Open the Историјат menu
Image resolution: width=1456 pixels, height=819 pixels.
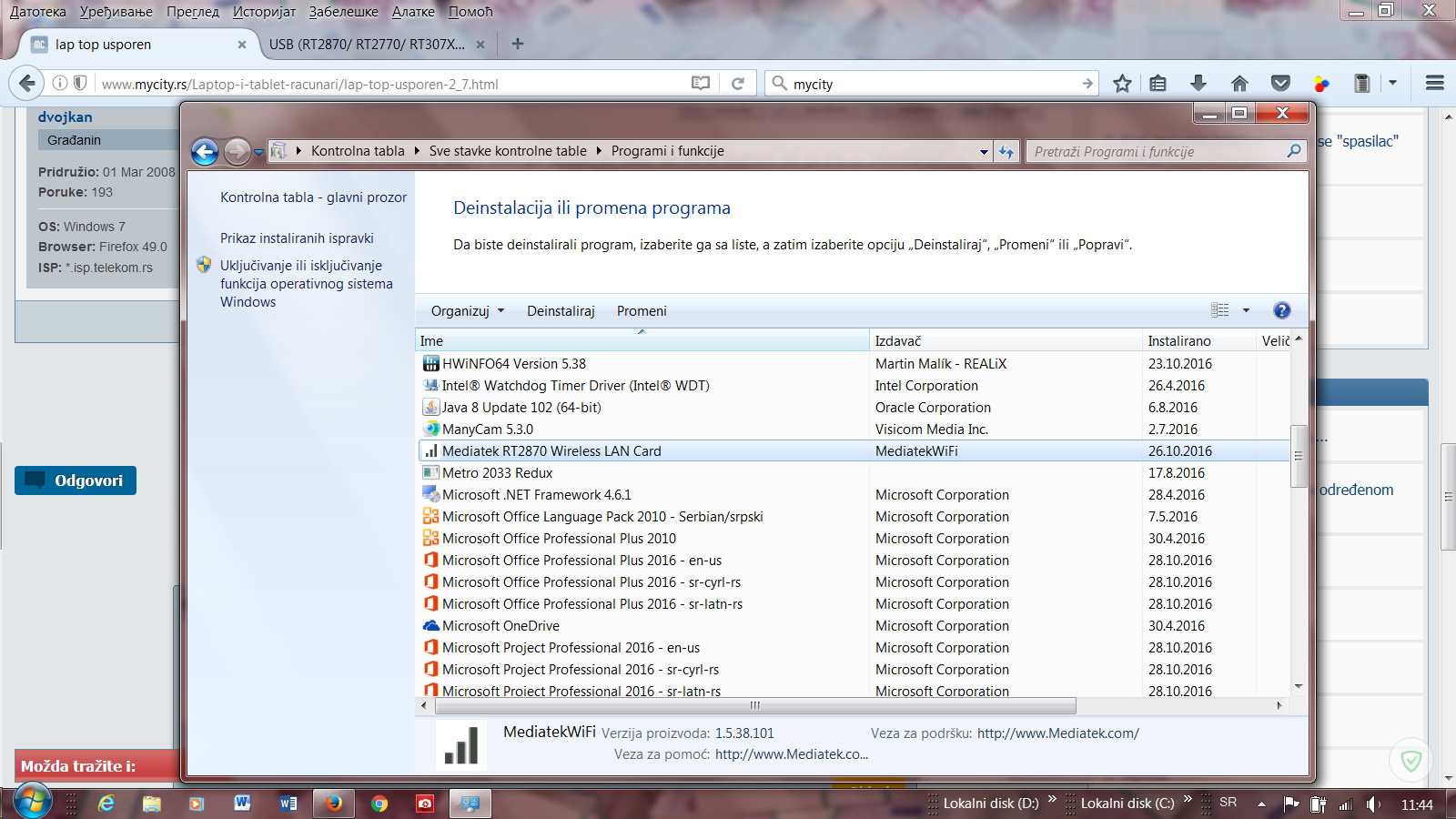265,12
